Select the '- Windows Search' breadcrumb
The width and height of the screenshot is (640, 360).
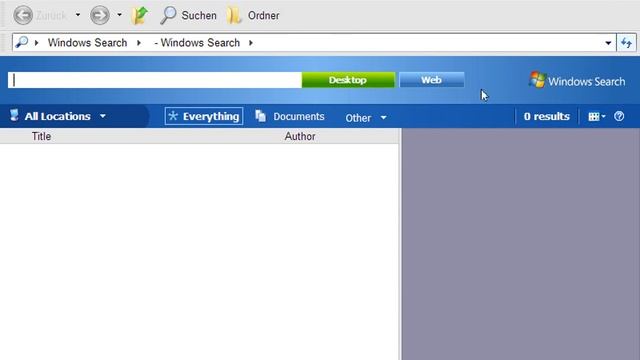(x=197, y=42)
